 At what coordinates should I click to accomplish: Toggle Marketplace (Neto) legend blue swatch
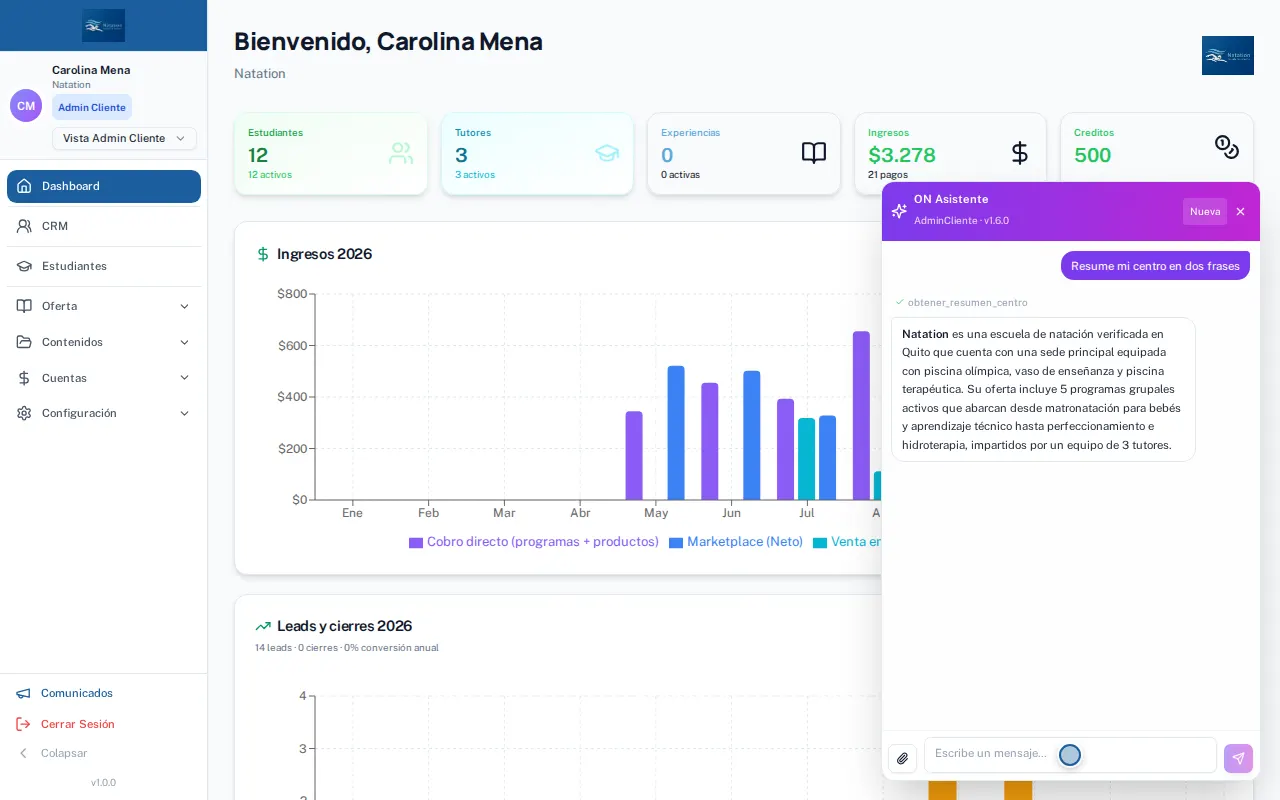(x=676, y=542)
